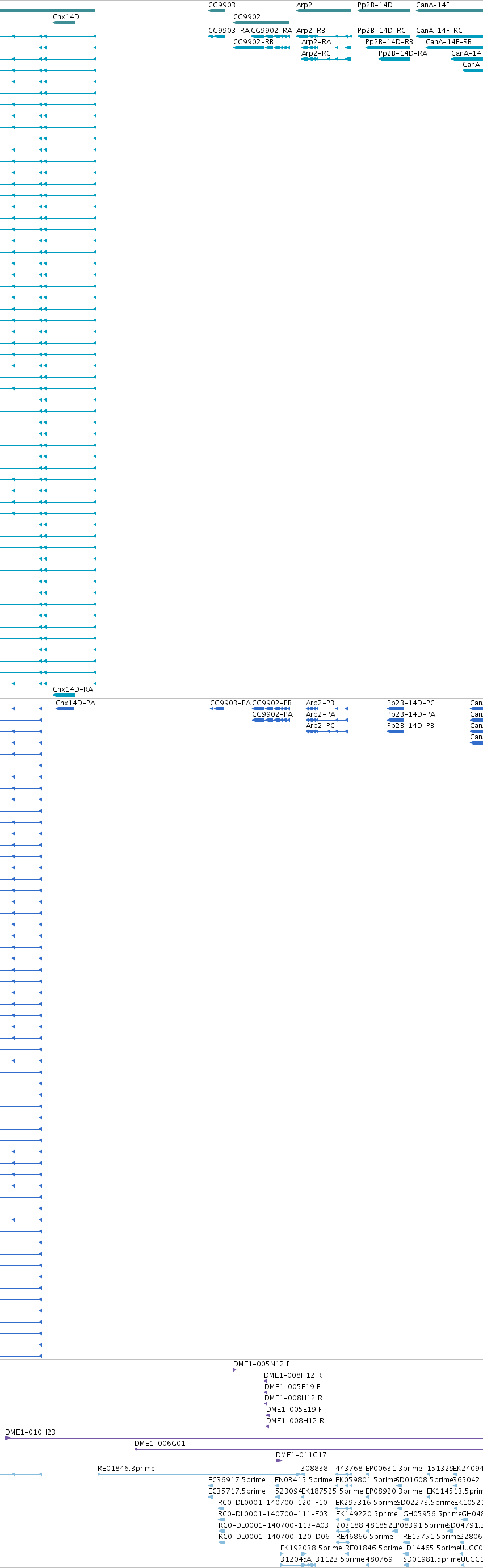This screenshot has width=483, height=1568.
Task: Open the EK149220.5prime EST label
Action: click(x=367, y=1514)
